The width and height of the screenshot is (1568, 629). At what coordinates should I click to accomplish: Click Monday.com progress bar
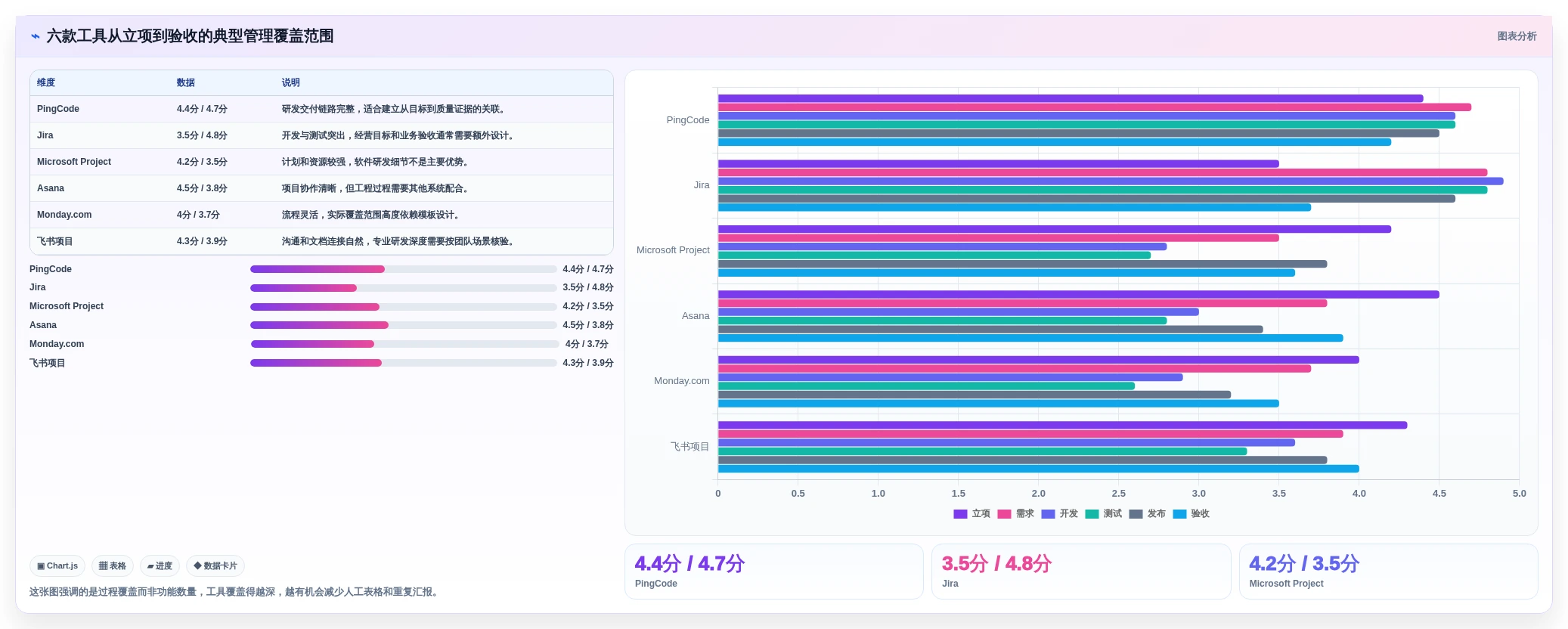[x=405, y=344]
